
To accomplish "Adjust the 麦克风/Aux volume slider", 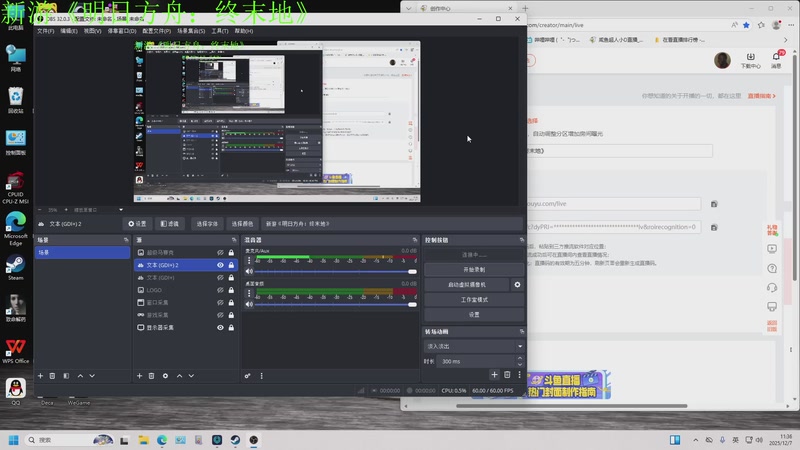I will [336, 271].
